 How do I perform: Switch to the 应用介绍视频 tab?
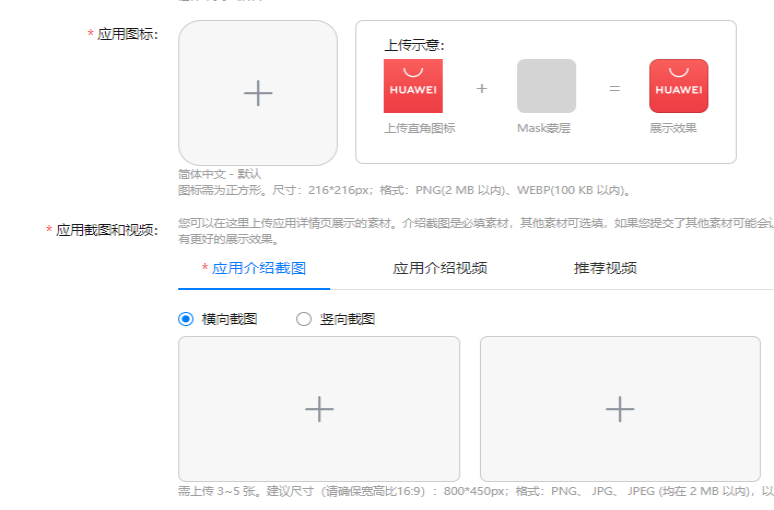[440, 268]
